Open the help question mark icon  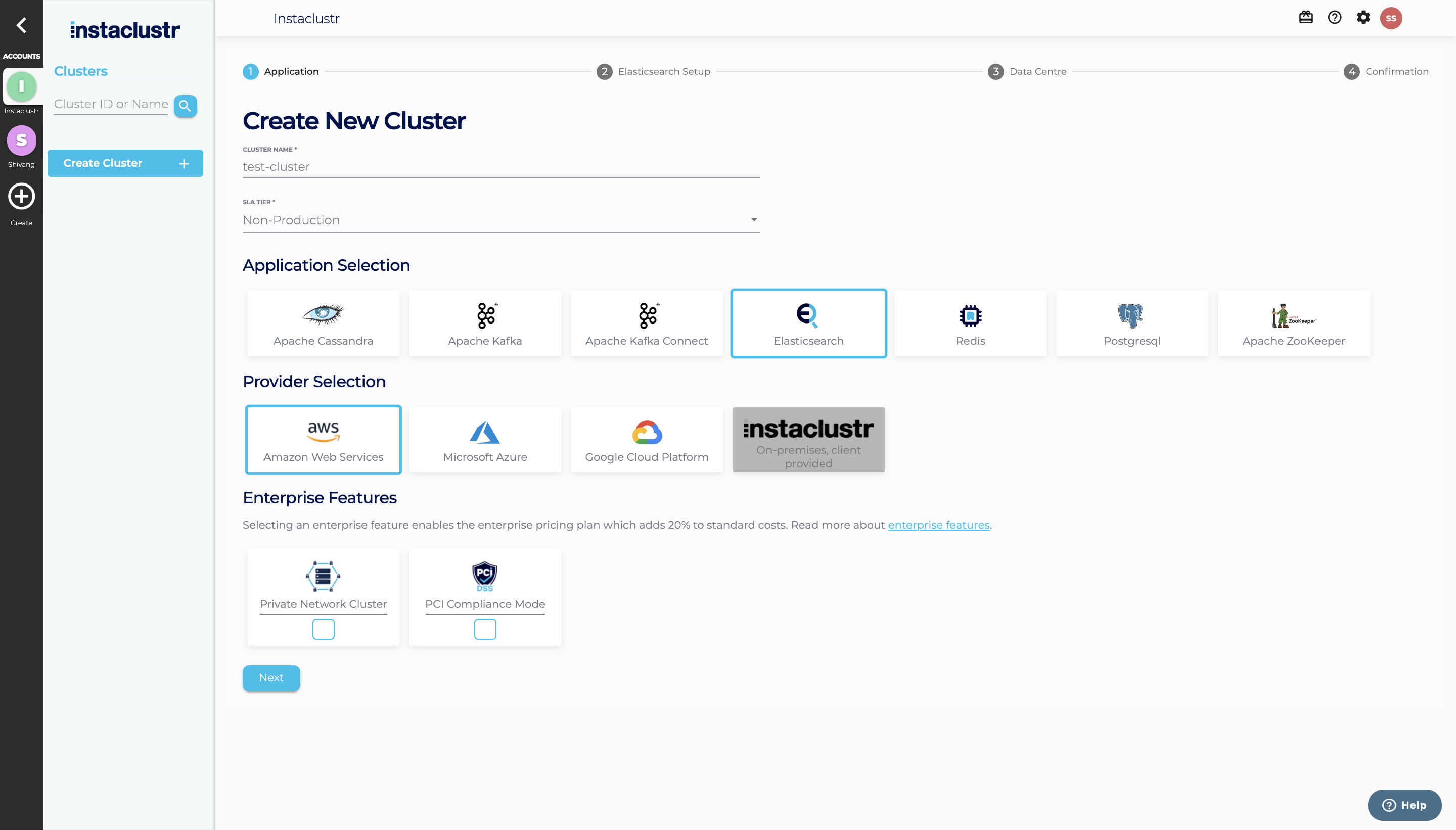[x=1335, y=18]
